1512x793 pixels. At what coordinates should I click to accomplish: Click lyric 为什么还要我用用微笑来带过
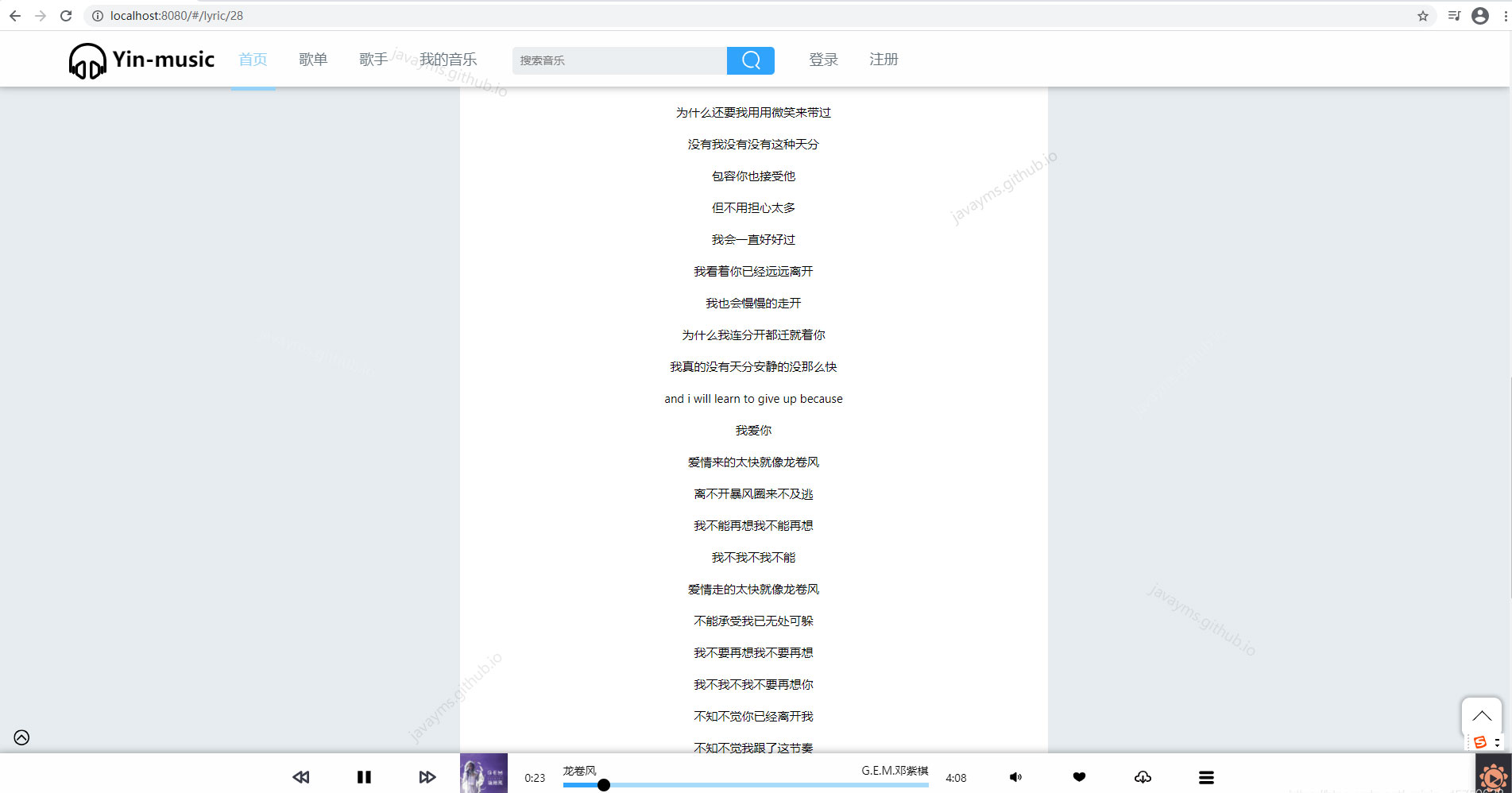(x=753, y=113)
